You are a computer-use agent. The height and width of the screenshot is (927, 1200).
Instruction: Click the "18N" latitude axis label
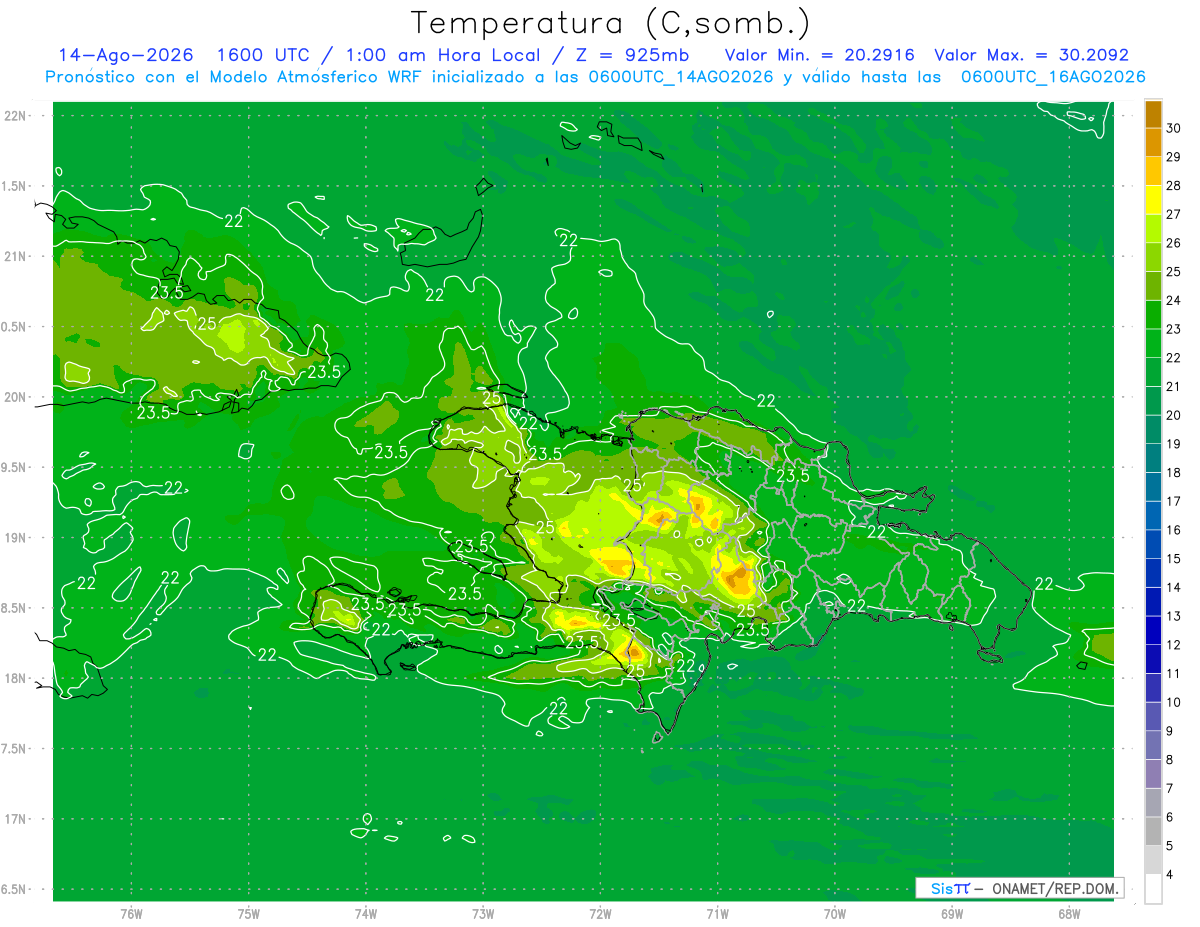point(16,679)
